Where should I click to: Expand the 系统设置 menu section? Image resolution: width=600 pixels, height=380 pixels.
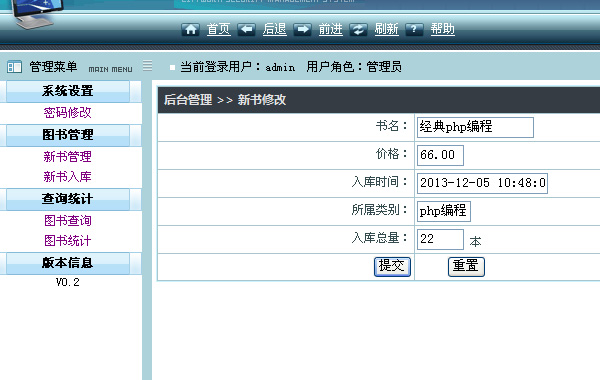pos(68,91)
